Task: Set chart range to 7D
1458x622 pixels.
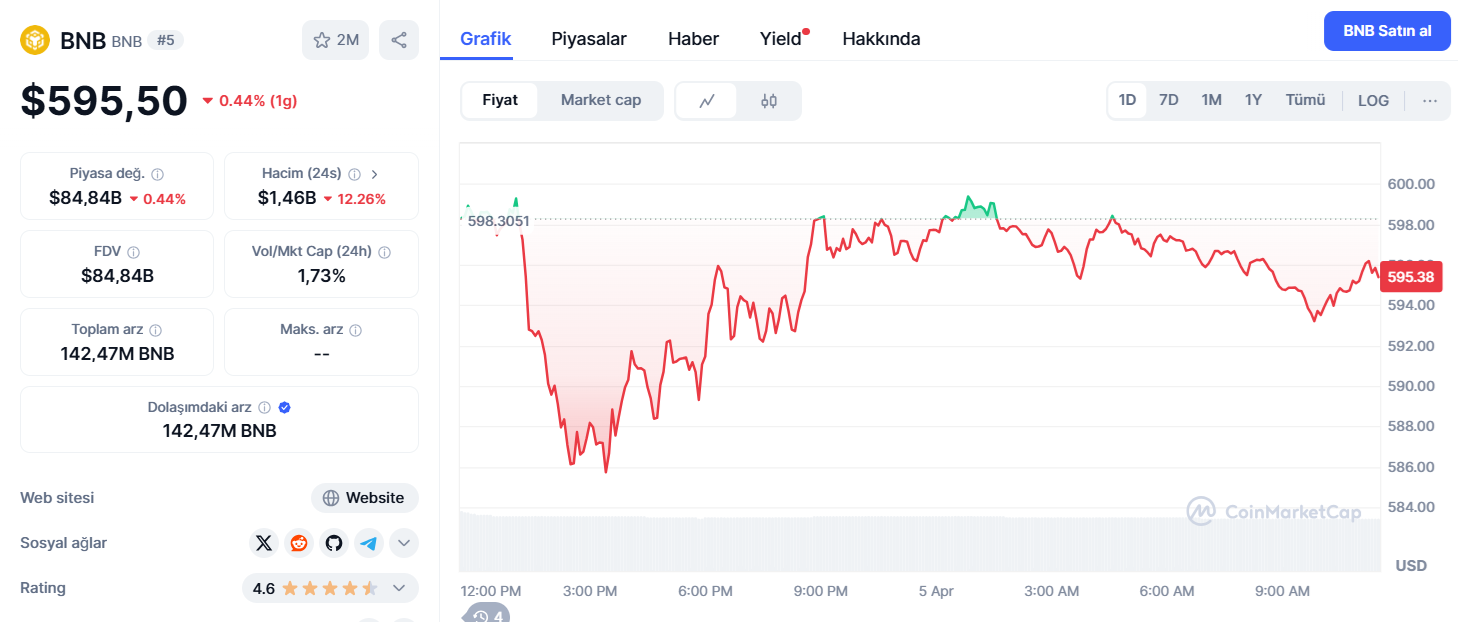Action: pyautogui.click(x=1168, y=100)
